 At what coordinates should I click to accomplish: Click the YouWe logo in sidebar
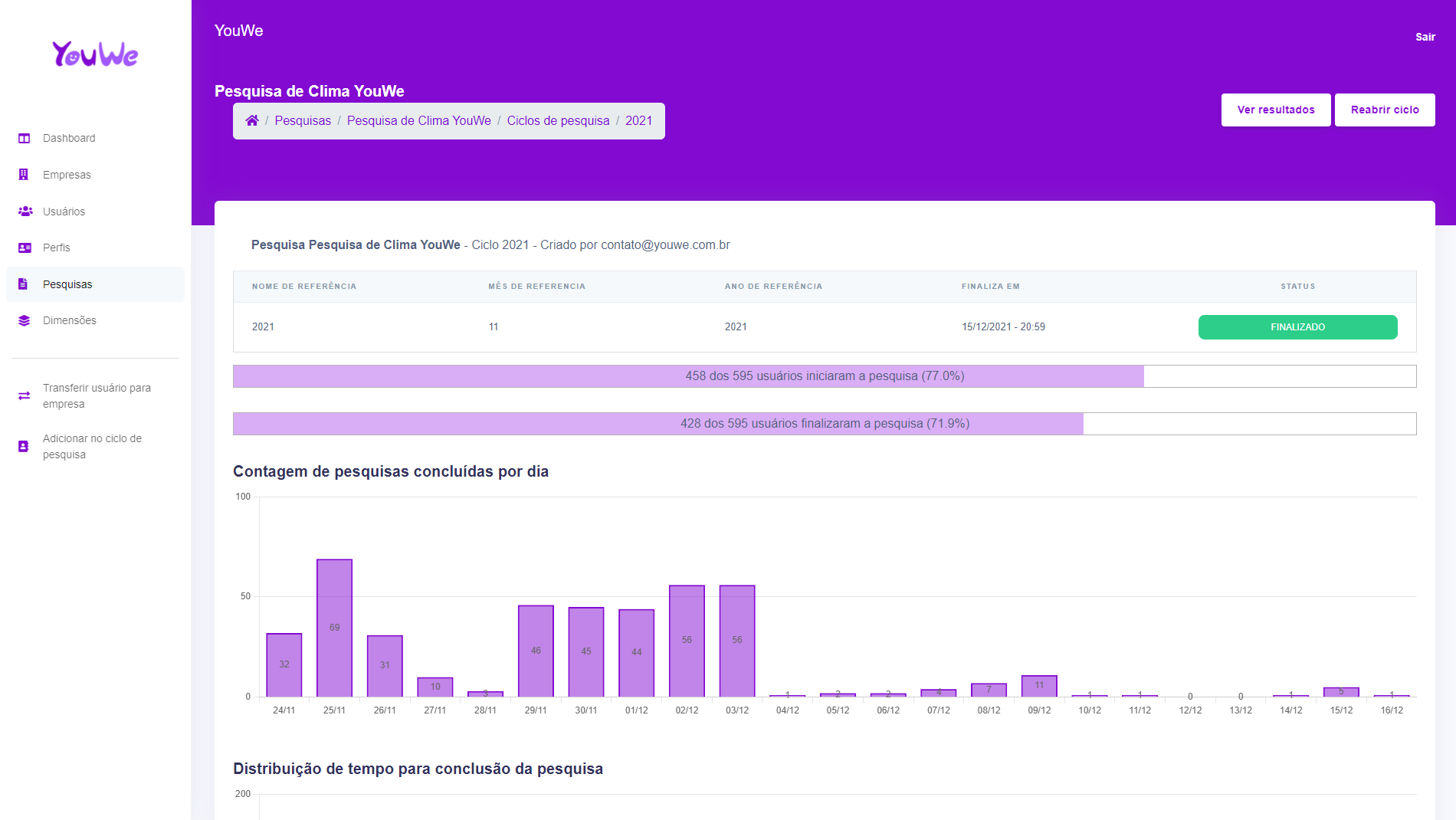(95, 54)
